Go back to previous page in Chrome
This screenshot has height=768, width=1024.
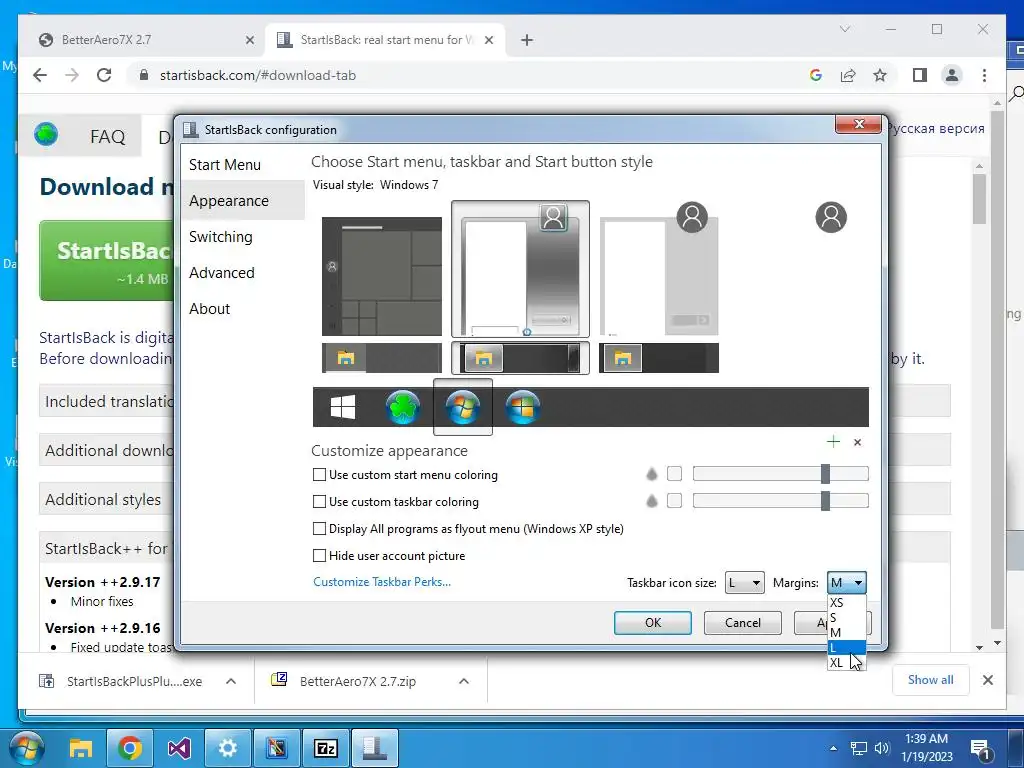coord(40,75)
